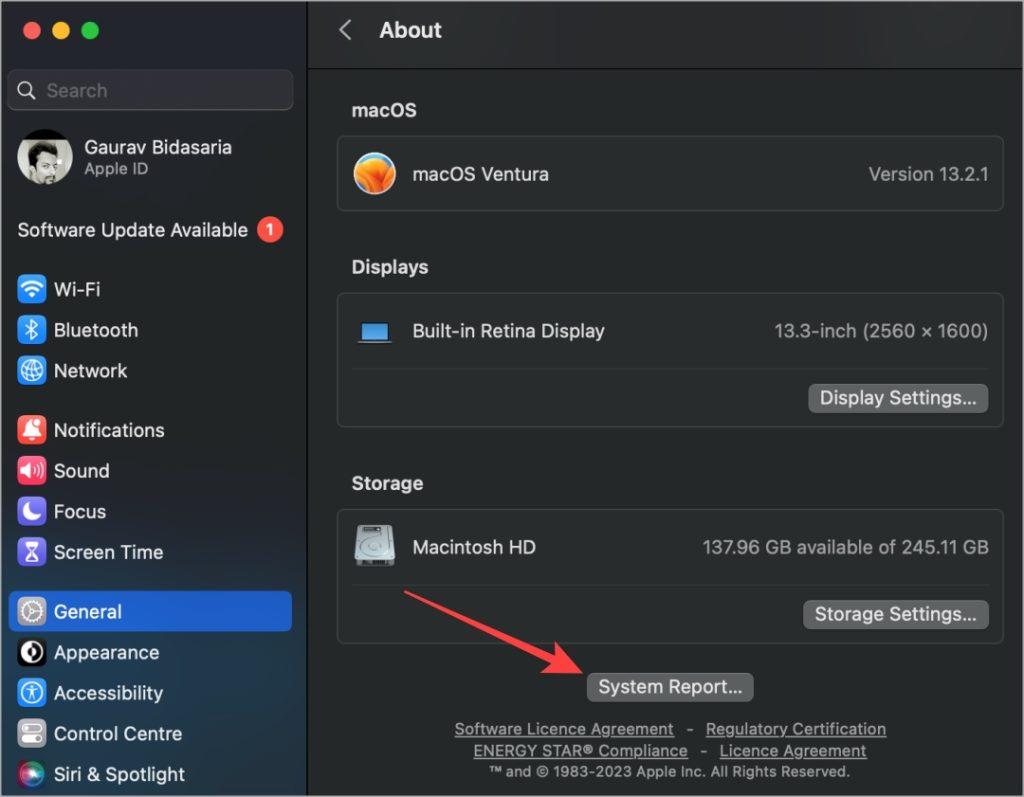The image size is (1024, 797).
Task: Click the macOS Ventura logo icon
Action: 374,174
